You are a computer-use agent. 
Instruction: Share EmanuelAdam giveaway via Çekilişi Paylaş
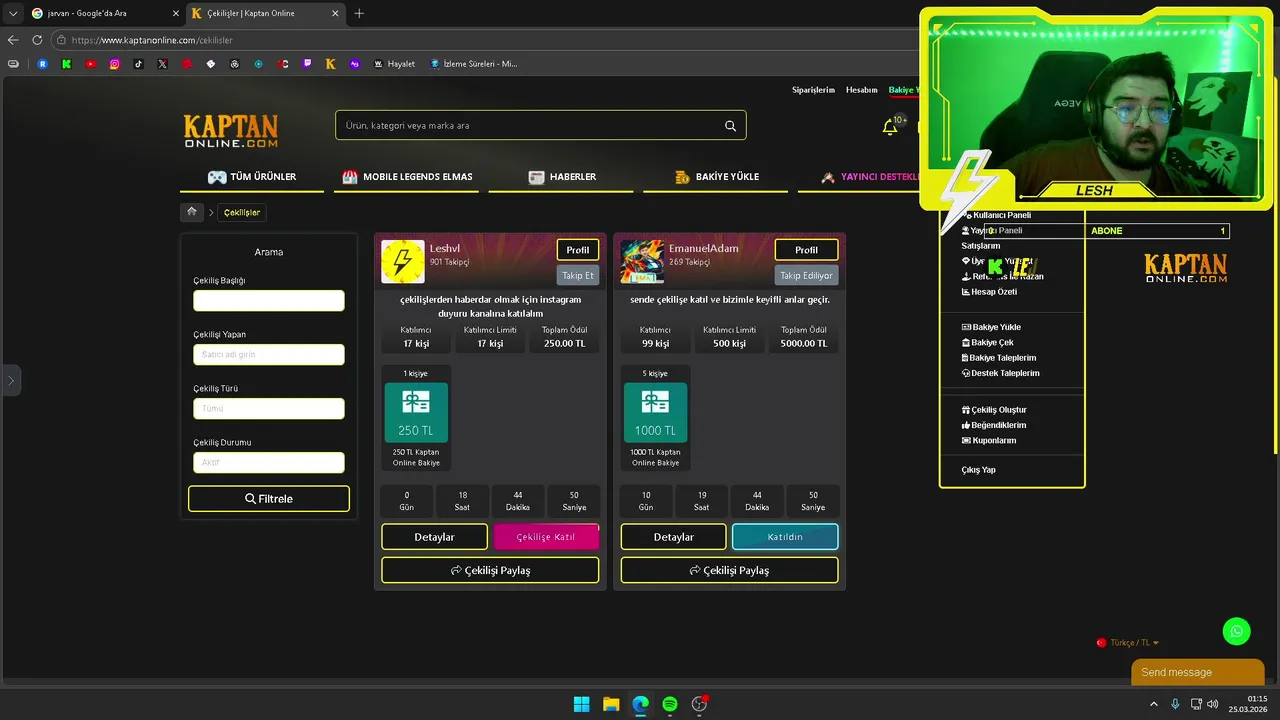(729, 570)
